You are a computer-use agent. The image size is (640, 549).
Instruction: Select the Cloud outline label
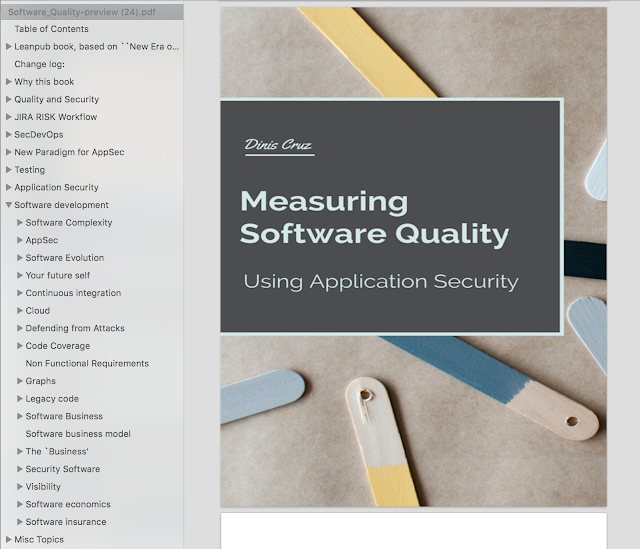point(38,310)
